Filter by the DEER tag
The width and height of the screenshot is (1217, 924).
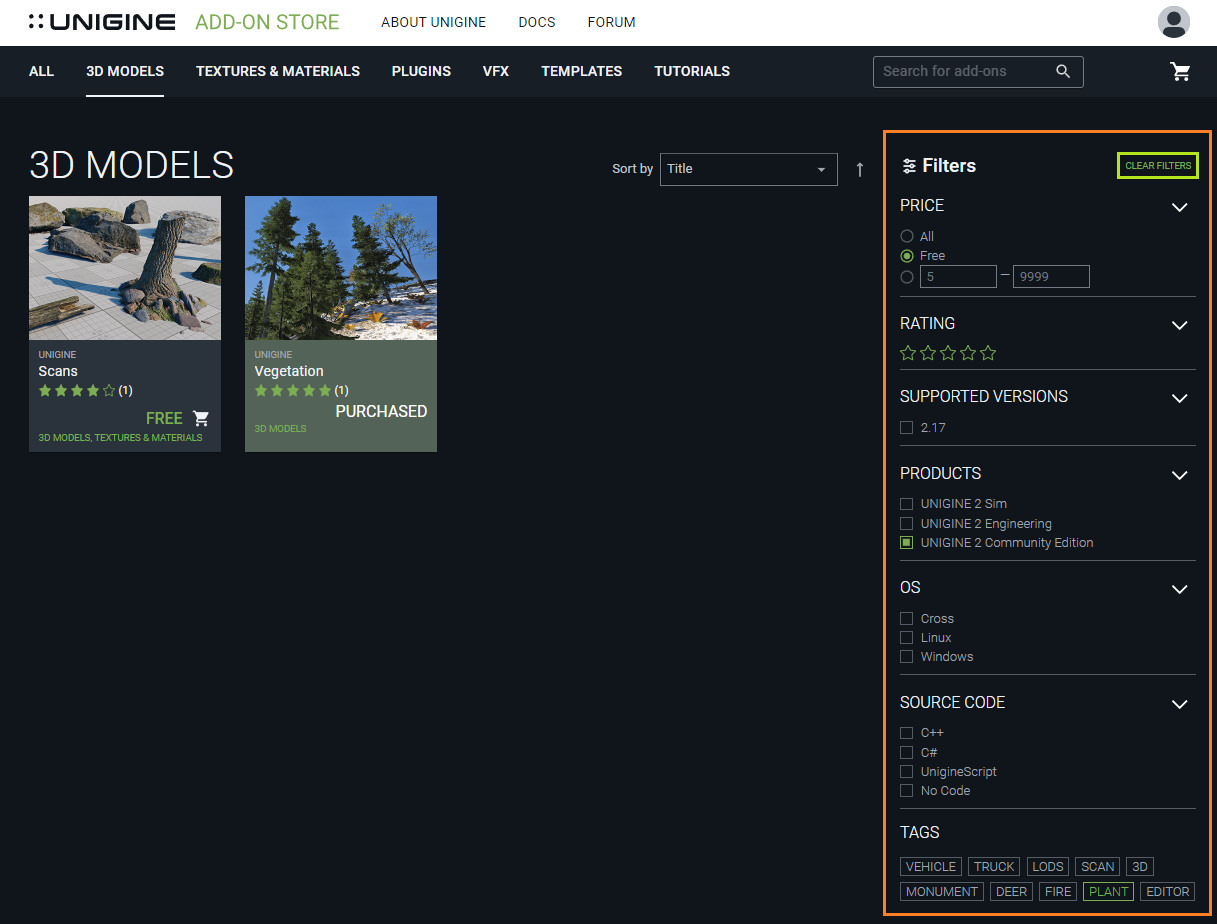(1011, 892)
